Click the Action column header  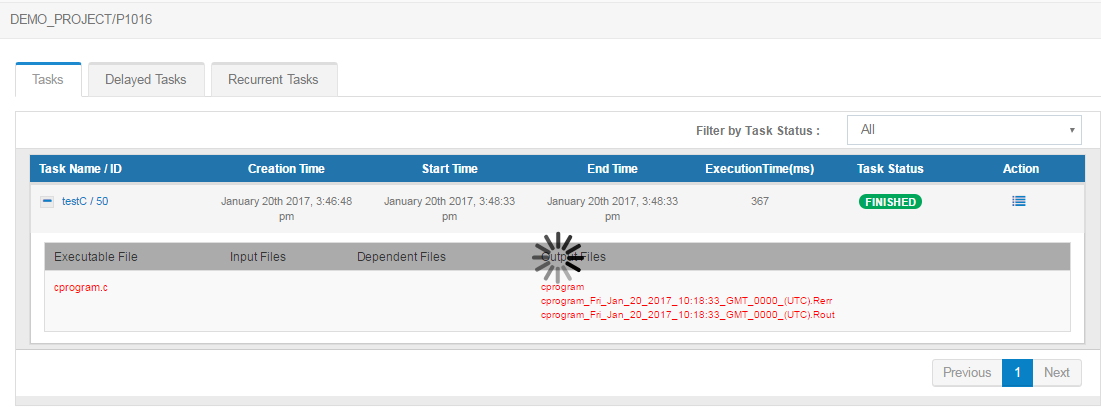(x=1021, y=168)
